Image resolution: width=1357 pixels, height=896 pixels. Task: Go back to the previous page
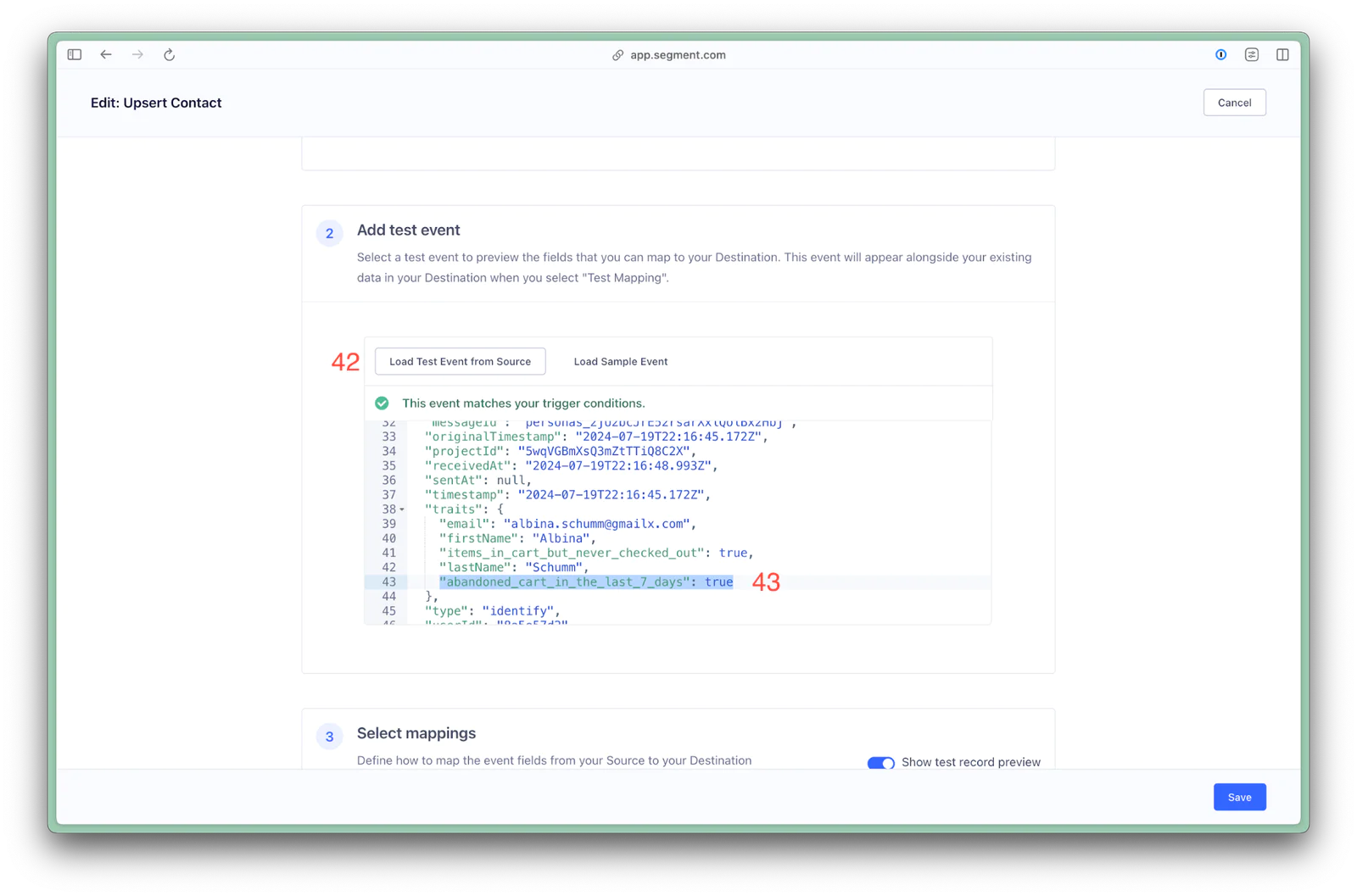coord(106,55)
